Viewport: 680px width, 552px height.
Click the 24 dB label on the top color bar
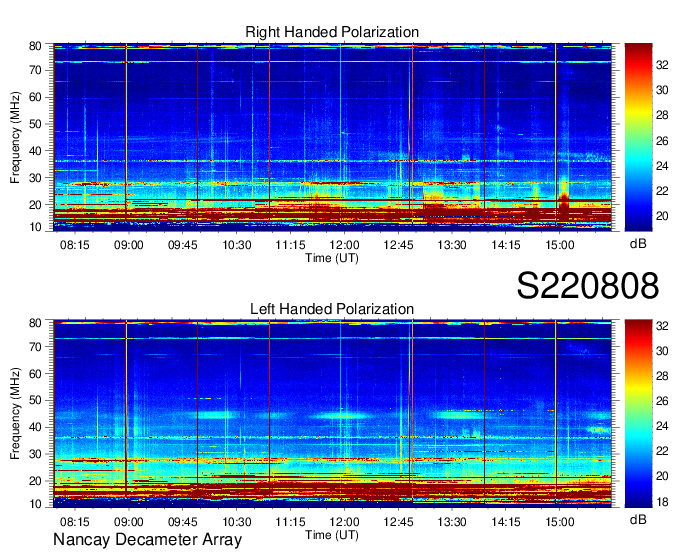(x=662, y=166)
